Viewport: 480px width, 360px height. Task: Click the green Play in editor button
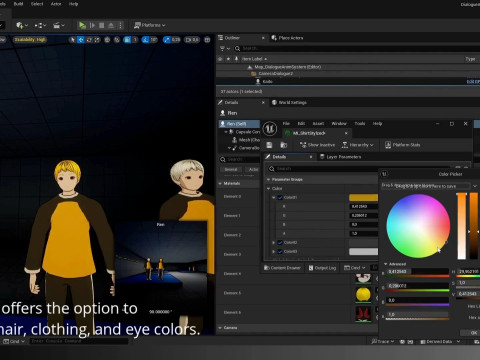click(x=82, y=25)
